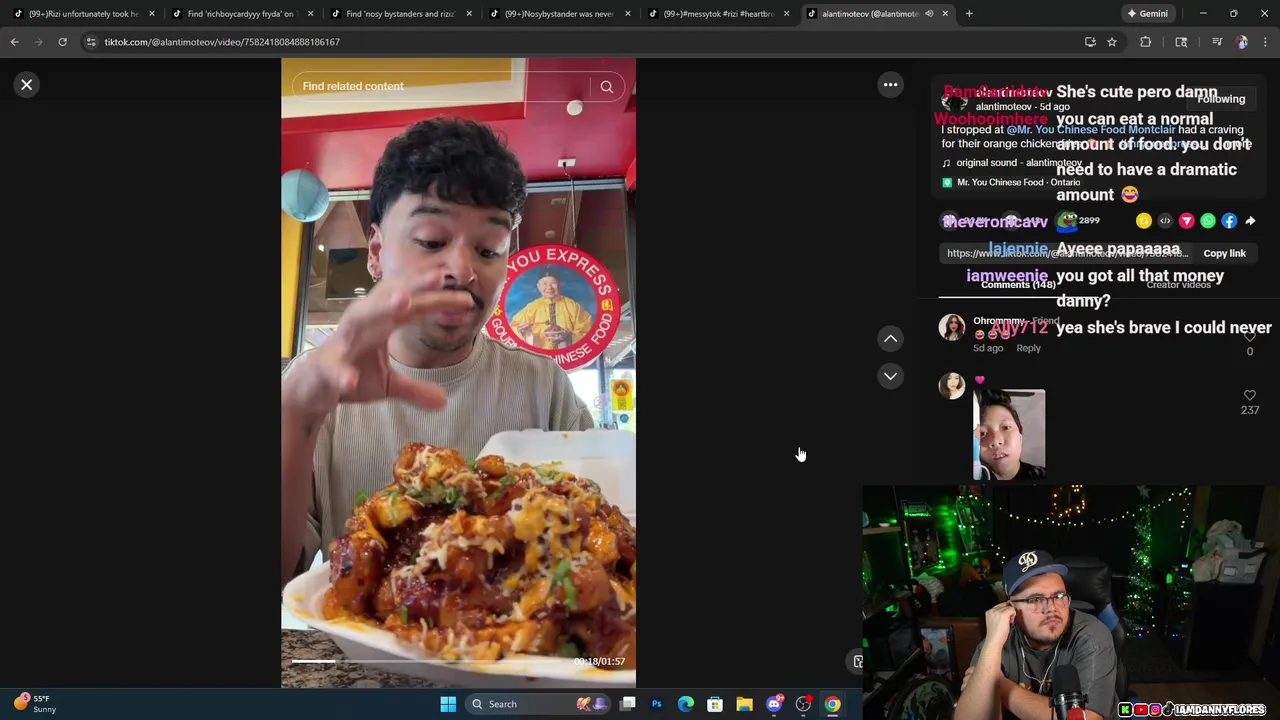This screenshot has height=720, width=1280.
Task: Click the Google Lens search icon in the toolbar
Action: tap(1181, 42)
